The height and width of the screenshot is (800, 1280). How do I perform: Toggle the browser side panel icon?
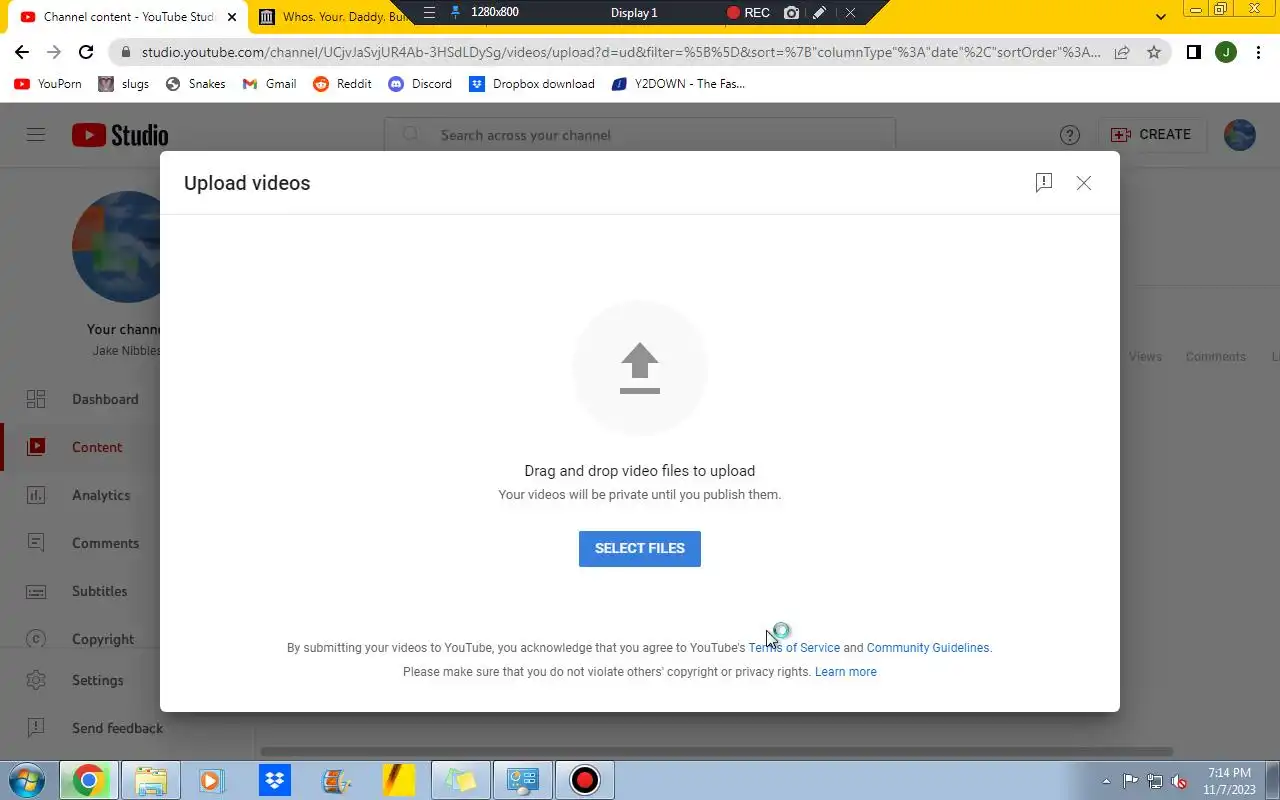point(1193,52)
